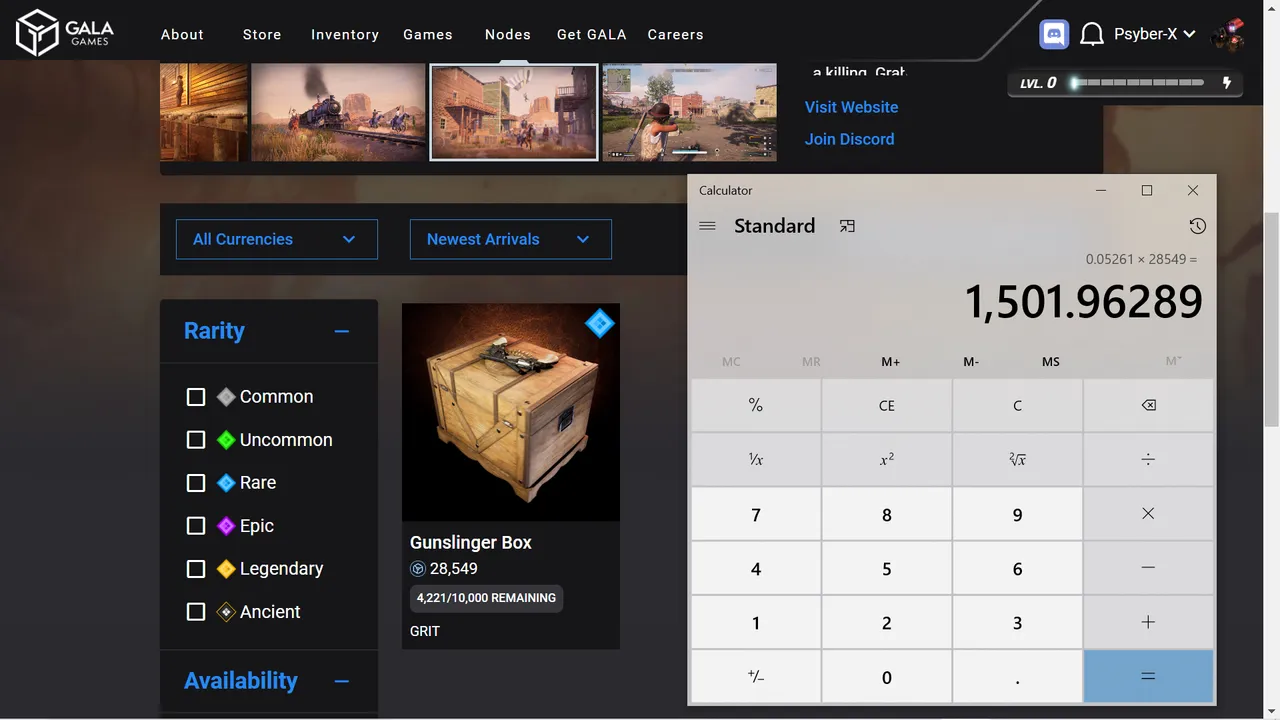Click the equals key in Calculator
The width and height of the screenshot is (1280, 720).
coord(1148,676)
